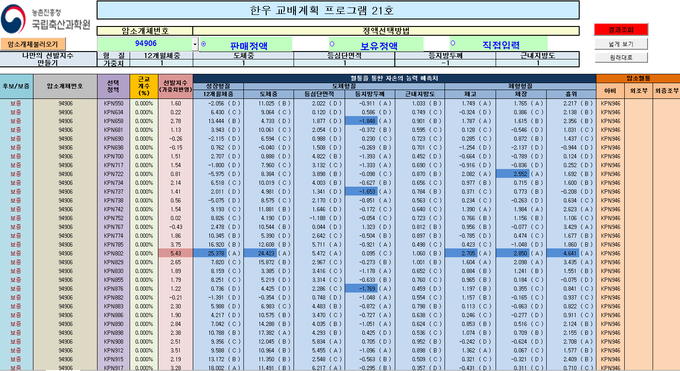Screen dimensions: 680x371
Task: Click the highlighted height value 2.705
Action: point(461,253)
